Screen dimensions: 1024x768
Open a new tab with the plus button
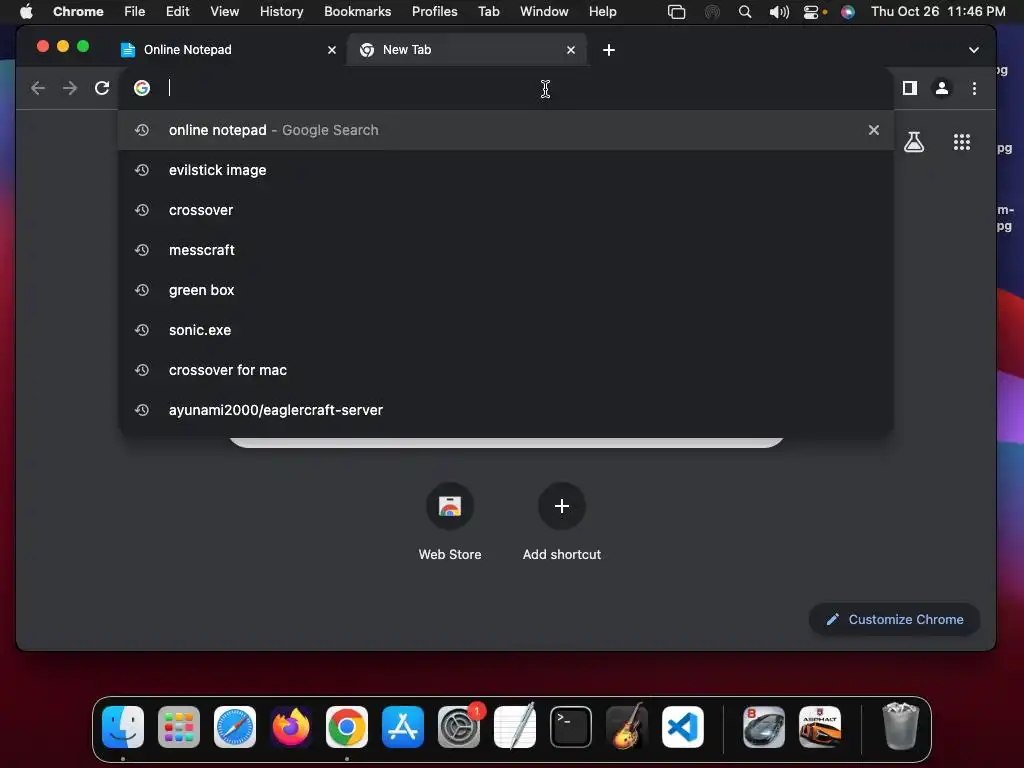609,50
